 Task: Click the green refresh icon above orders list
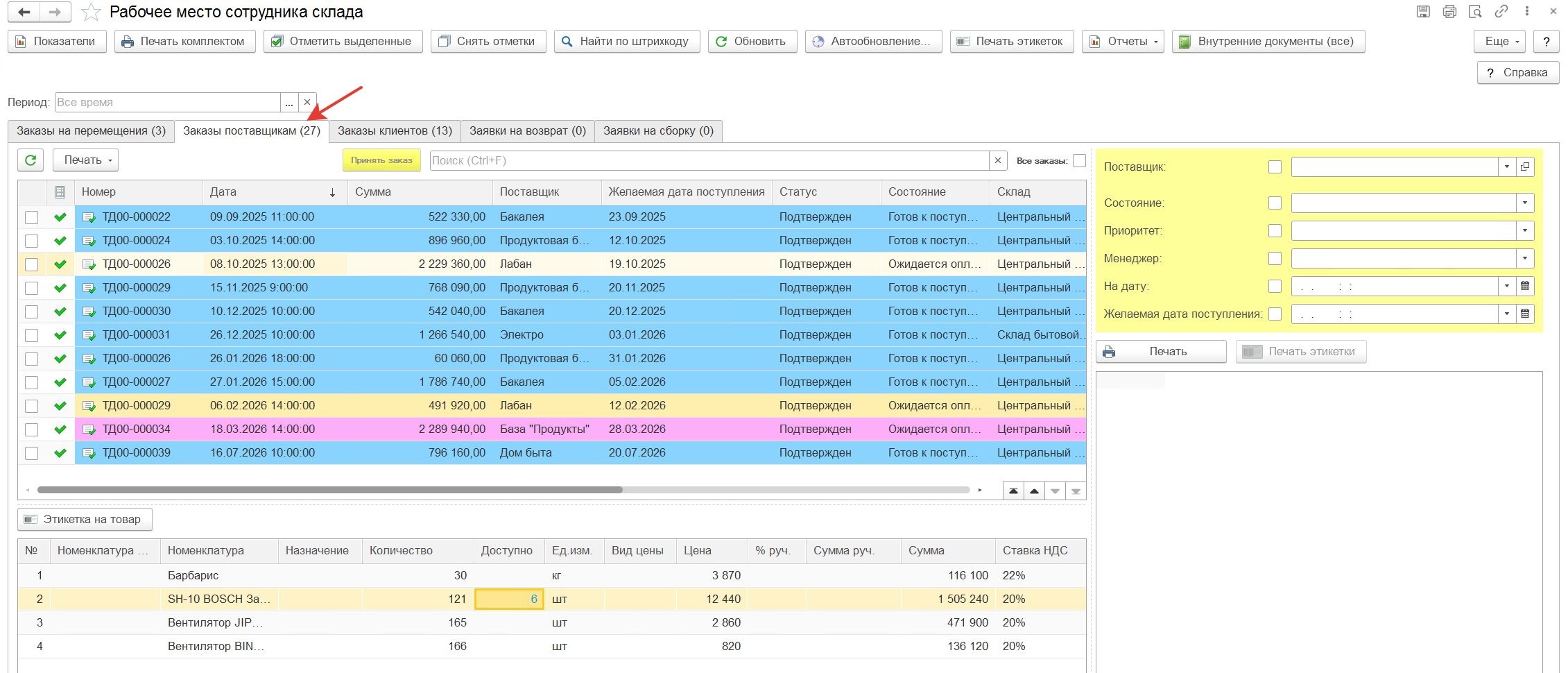click(x=31, y=160)
